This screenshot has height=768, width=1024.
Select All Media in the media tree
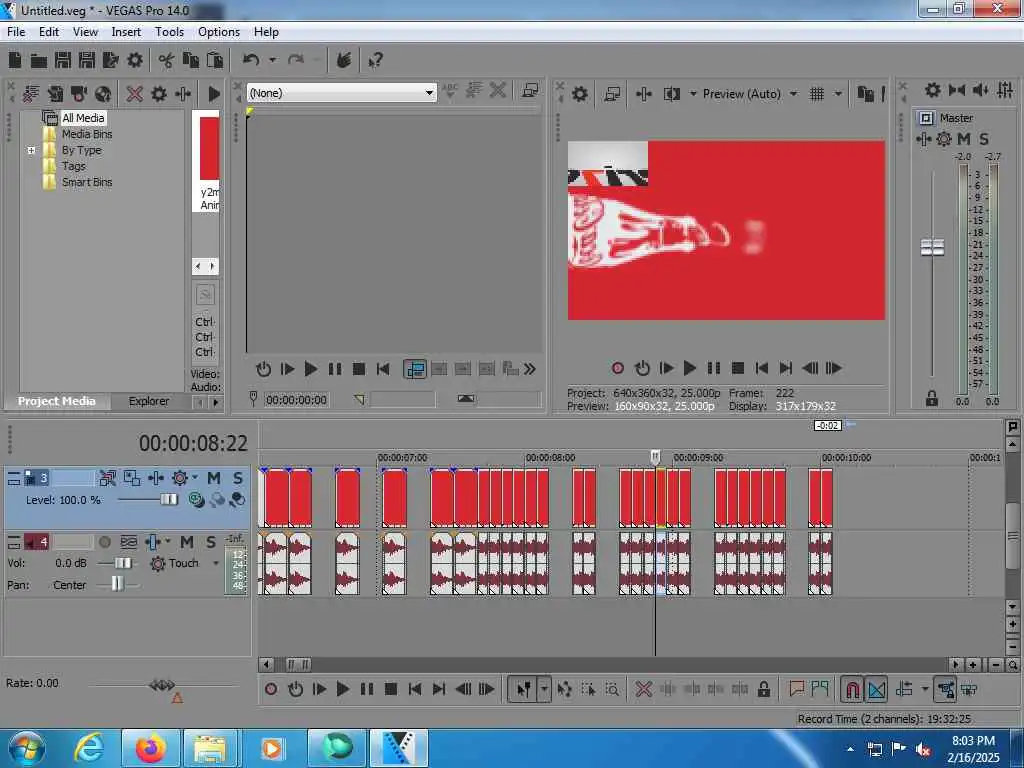(83, 118)
